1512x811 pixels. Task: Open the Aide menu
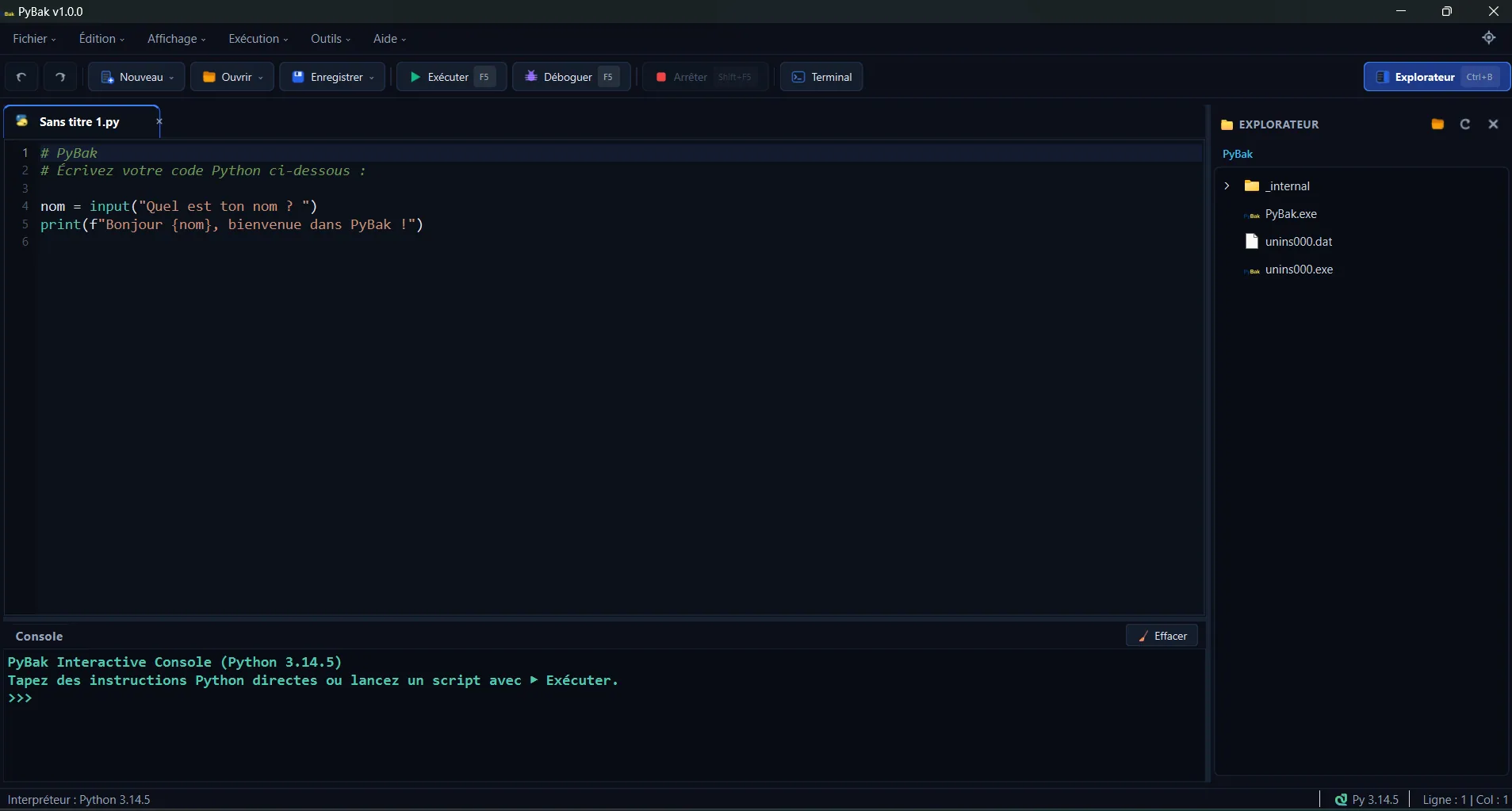coord(389,39)
